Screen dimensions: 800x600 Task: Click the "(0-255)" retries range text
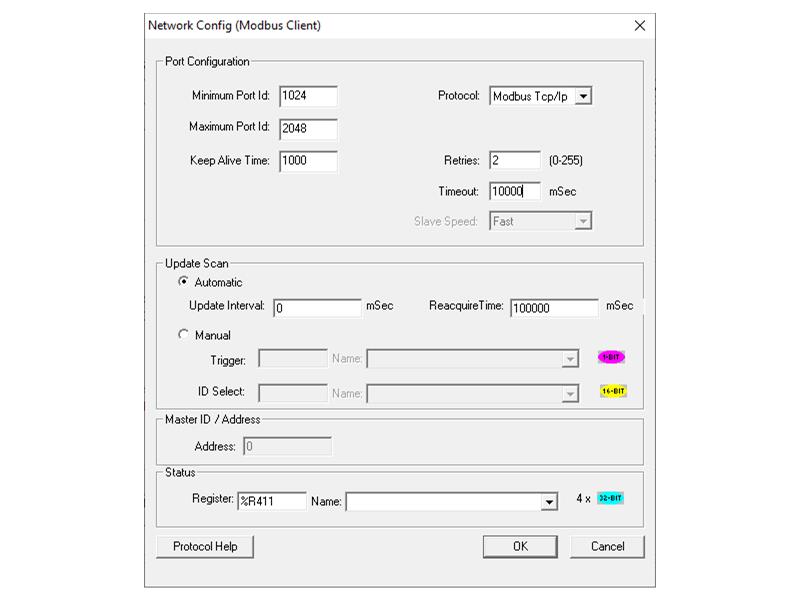pos(566,161)
